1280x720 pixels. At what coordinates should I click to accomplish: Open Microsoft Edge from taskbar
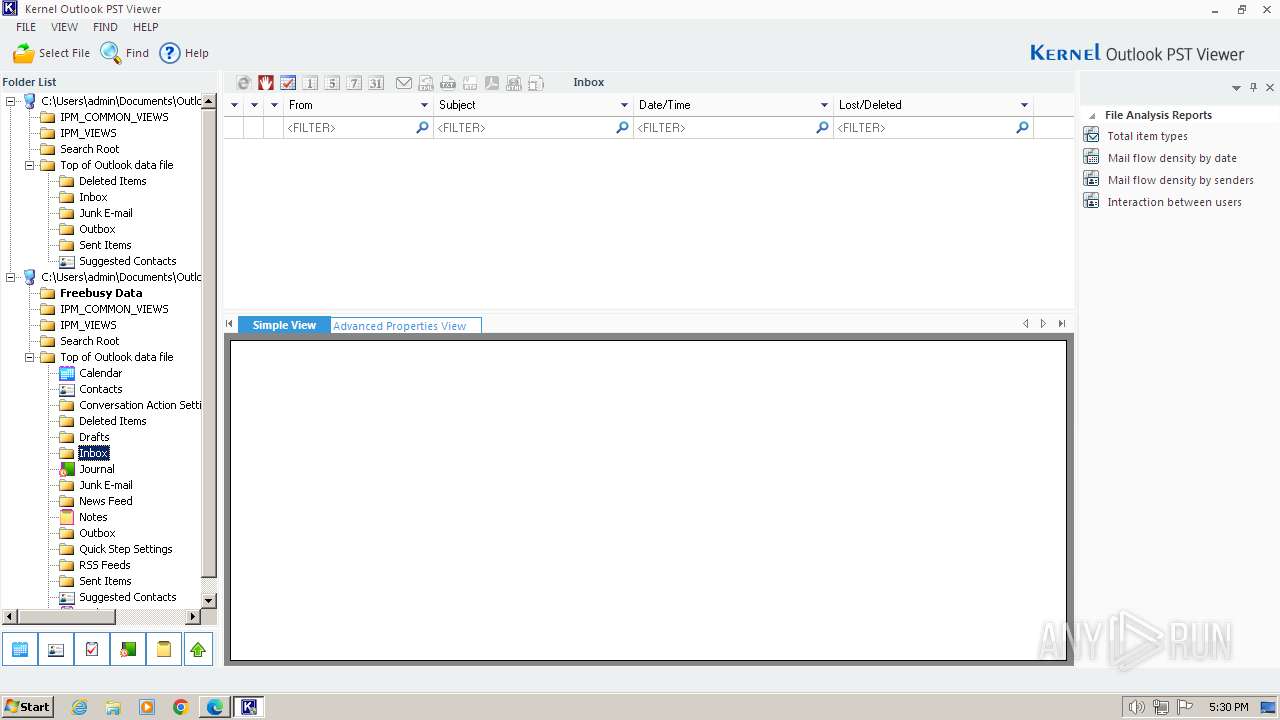[215, 707]
